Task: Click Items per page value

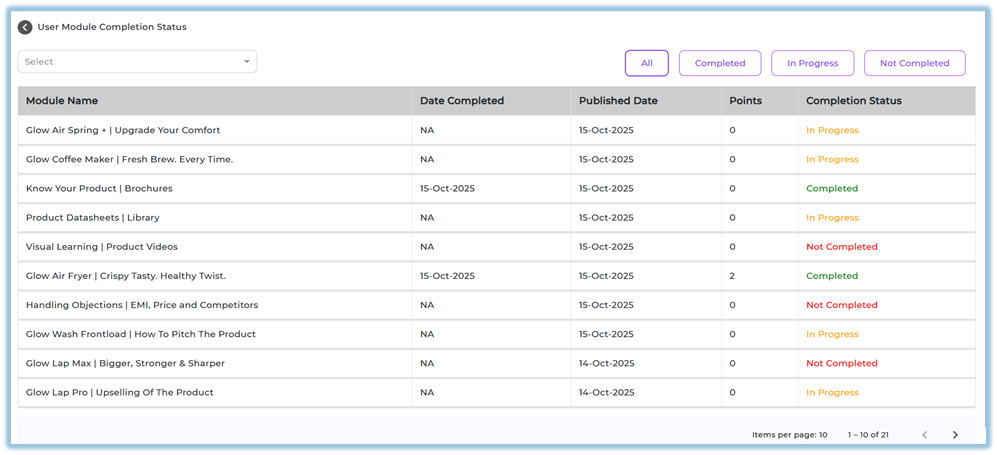Action: pos(823,435)
